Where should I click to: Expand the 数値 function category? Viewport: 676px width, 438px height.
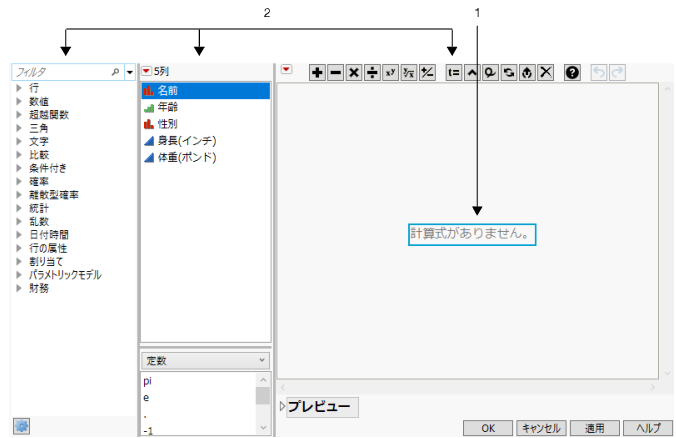(x=19, y=101)
